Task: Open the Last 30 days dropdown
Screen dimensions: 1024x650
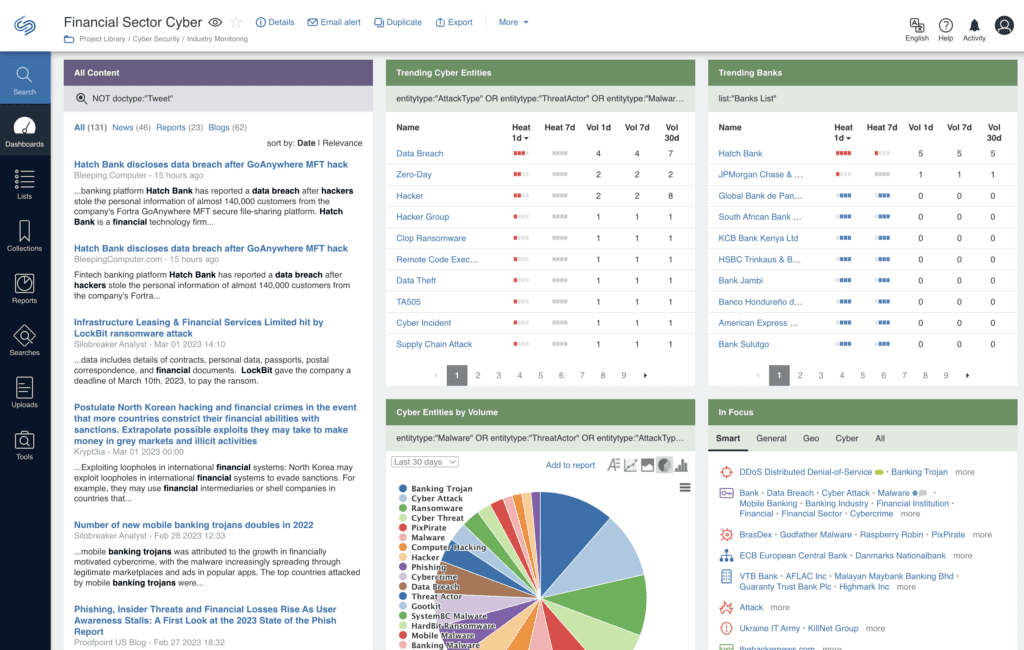Action: pyautogui.click(x=424, y=462)
